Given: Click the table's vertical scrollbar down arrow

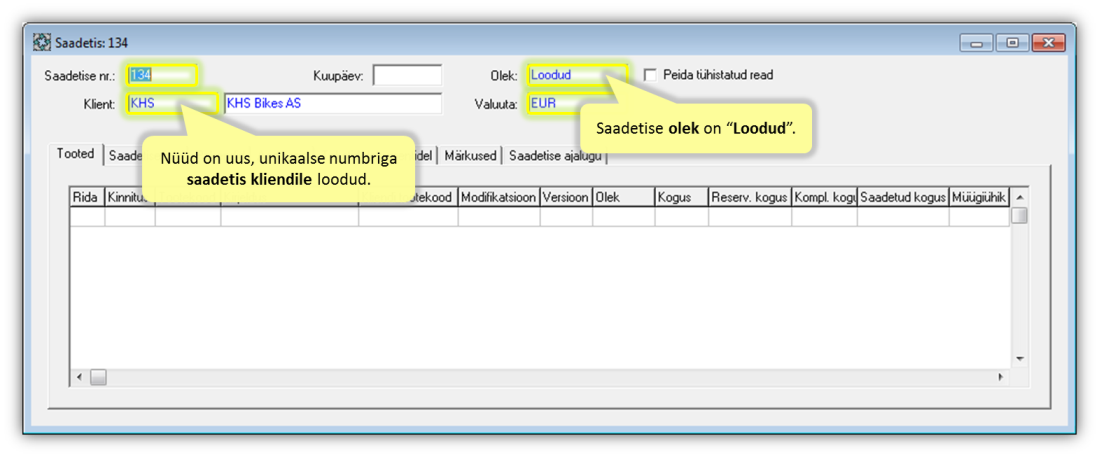Looking at the screenshot, I should pos(1020,359).
